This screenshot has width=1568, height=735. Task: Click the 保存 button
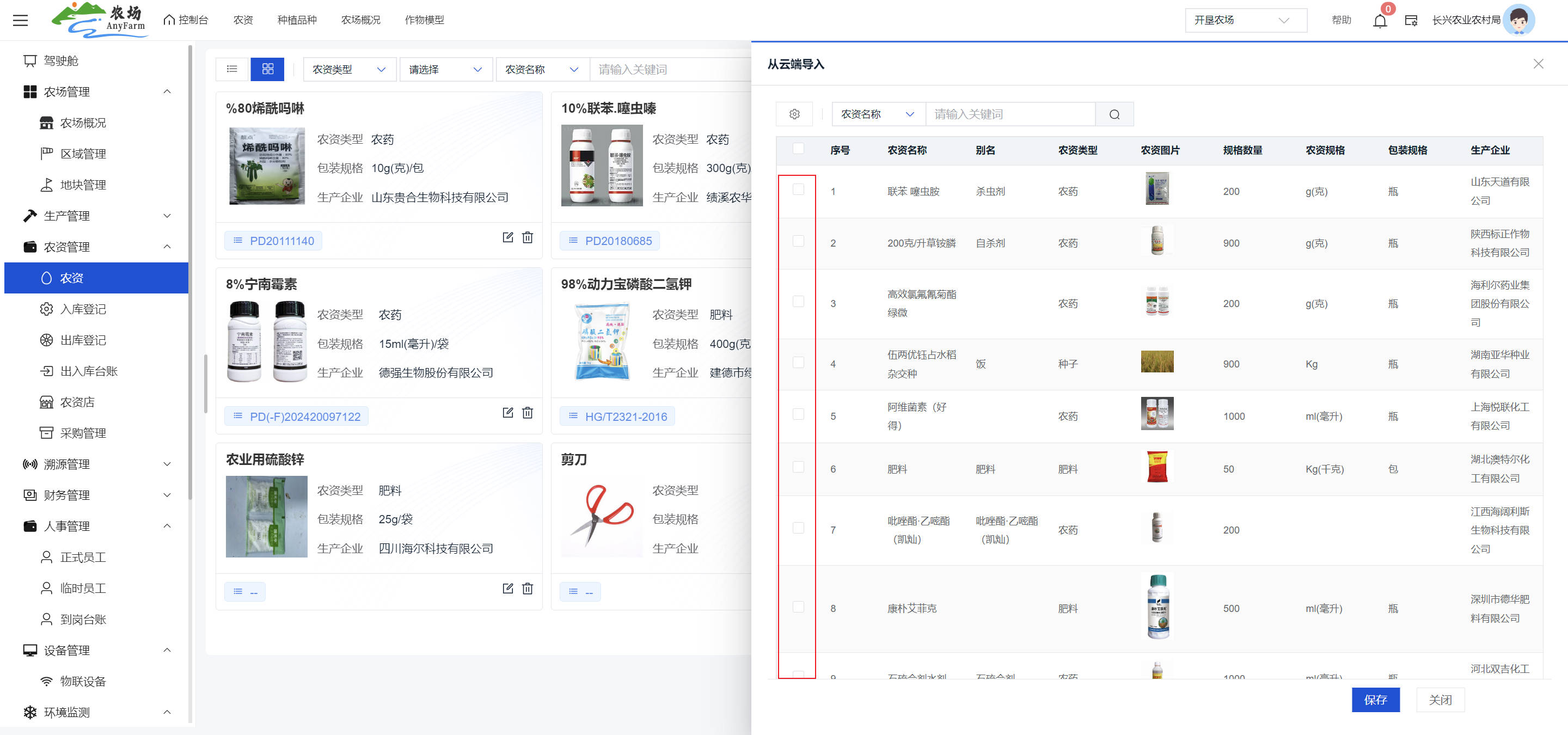[1375, 700]
